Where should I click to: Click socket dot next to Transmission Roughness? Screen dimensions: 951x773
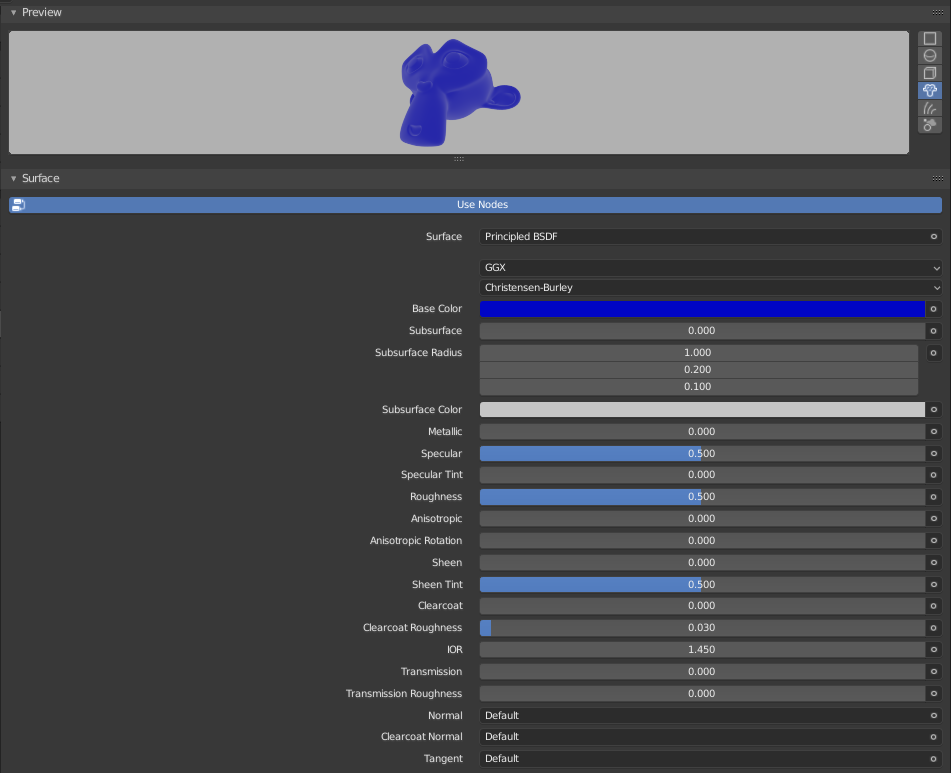click(933, 694)
